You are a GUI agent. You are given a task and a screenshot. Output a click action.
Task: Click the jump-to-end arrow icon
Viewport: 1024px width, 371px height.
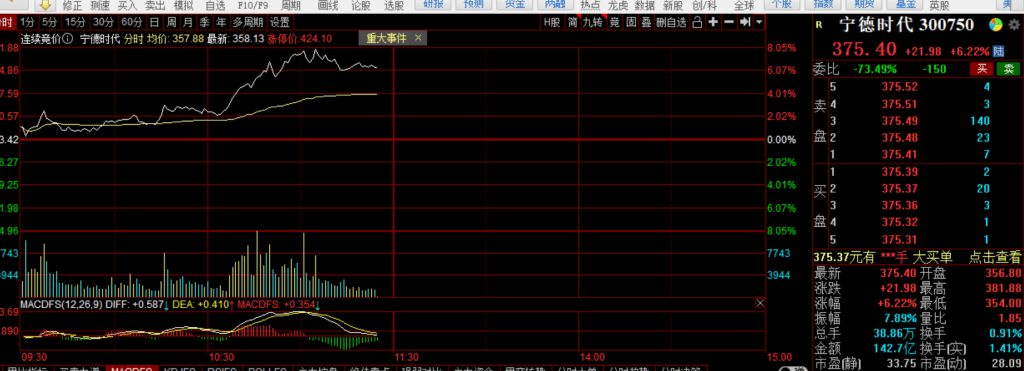pos(745,22)
